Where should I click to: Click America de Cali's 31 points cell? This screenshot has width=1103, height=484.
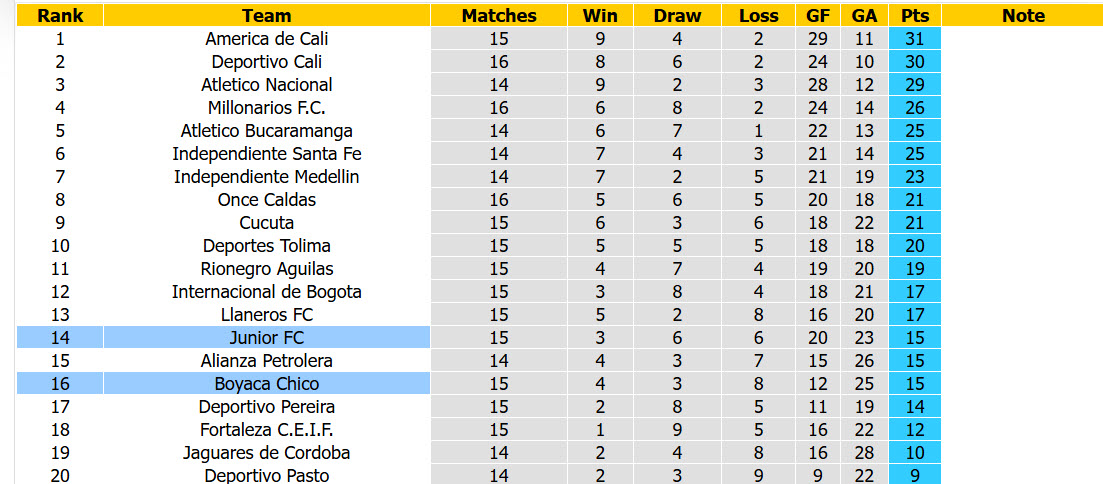915,39
